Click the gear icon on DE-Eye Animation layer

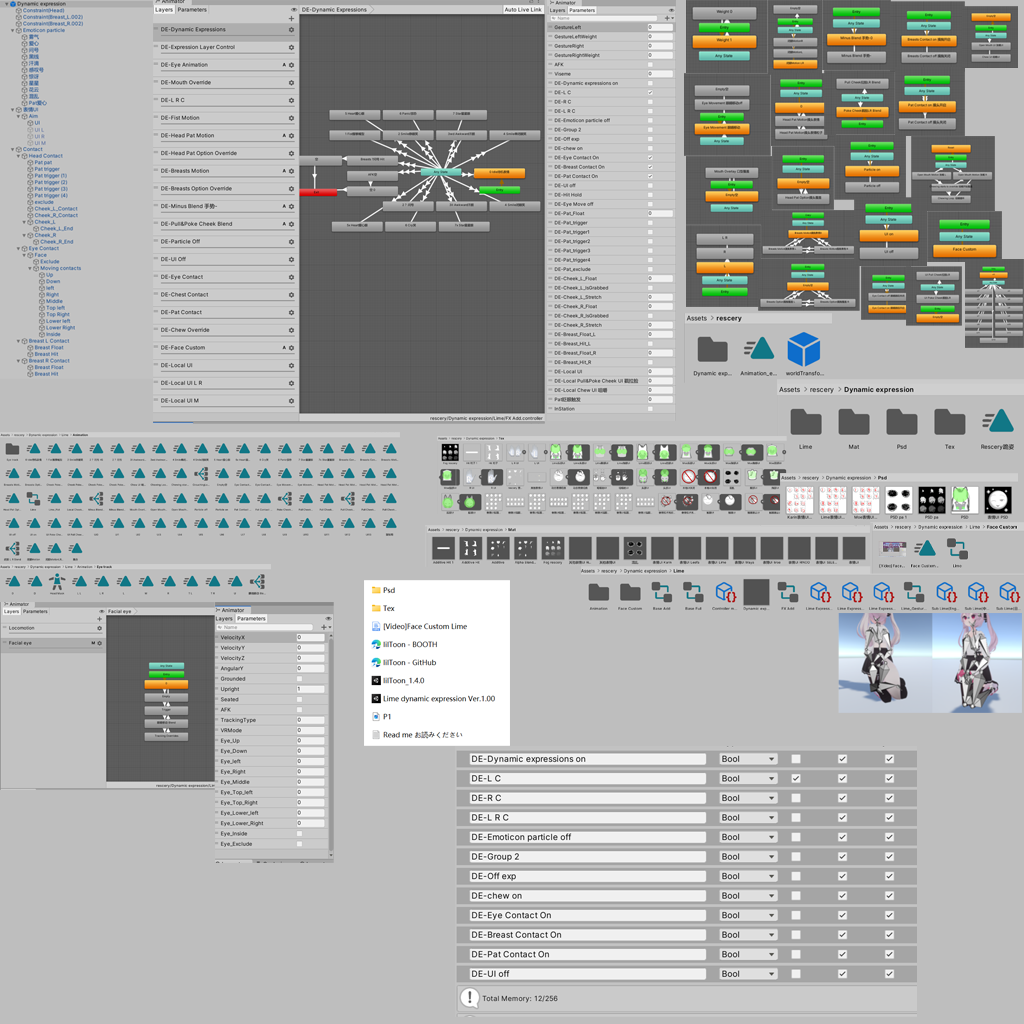(x=292, y=65)
